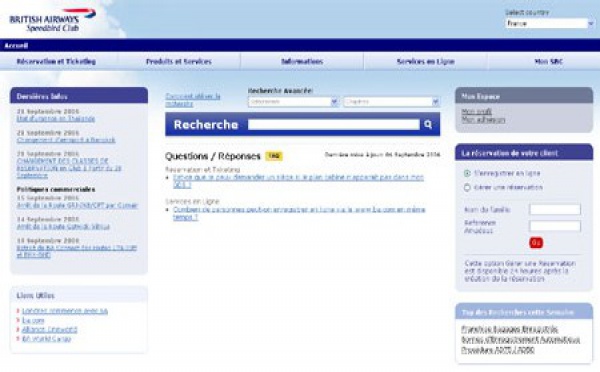This screenshot has width=600, height=372.
Task: Open the Mon adhésion link
Action: coord(483,120)
